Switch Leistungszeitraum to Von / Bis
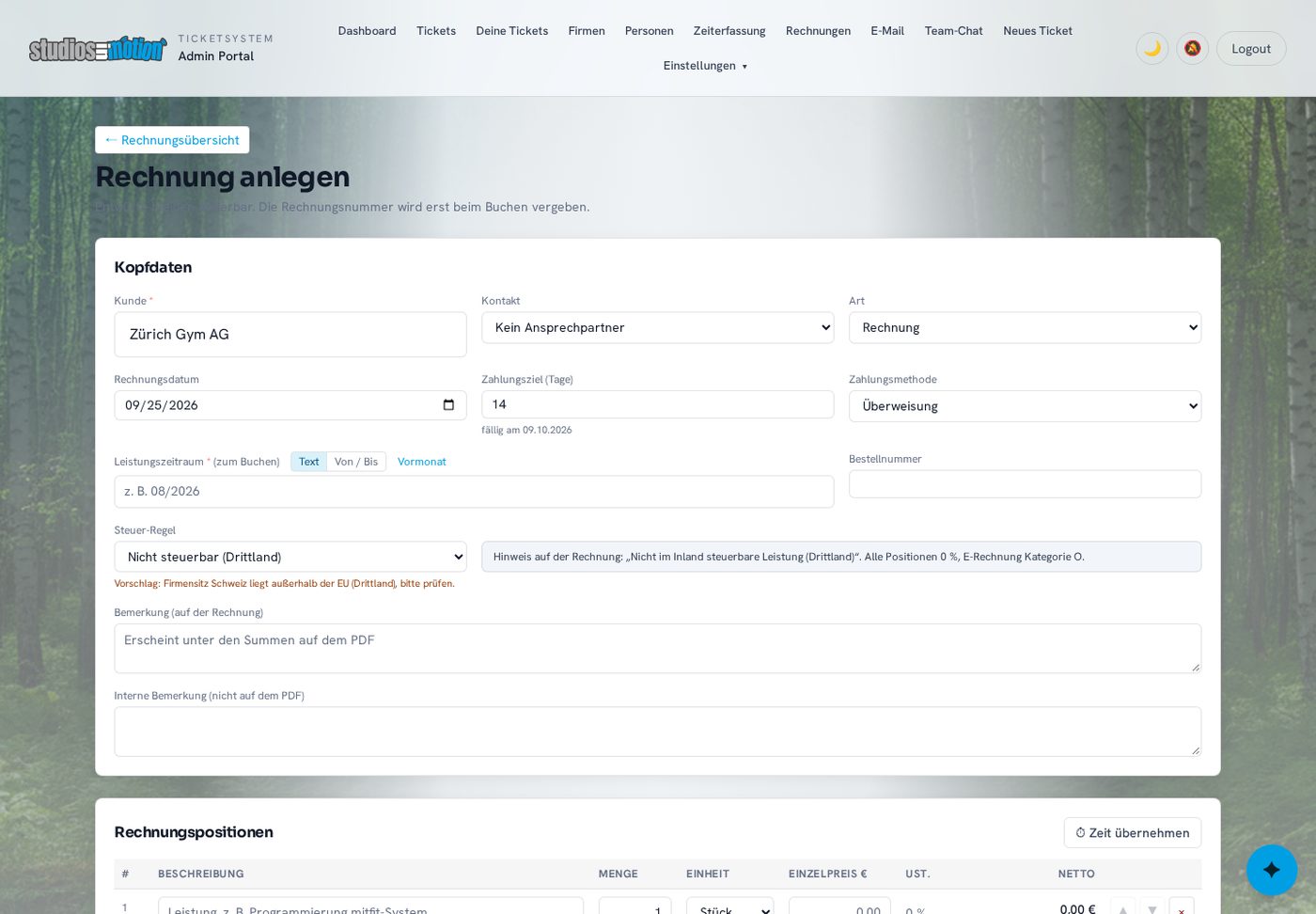Viewport: 1316px width, 914px height. (x=356, y=462)
